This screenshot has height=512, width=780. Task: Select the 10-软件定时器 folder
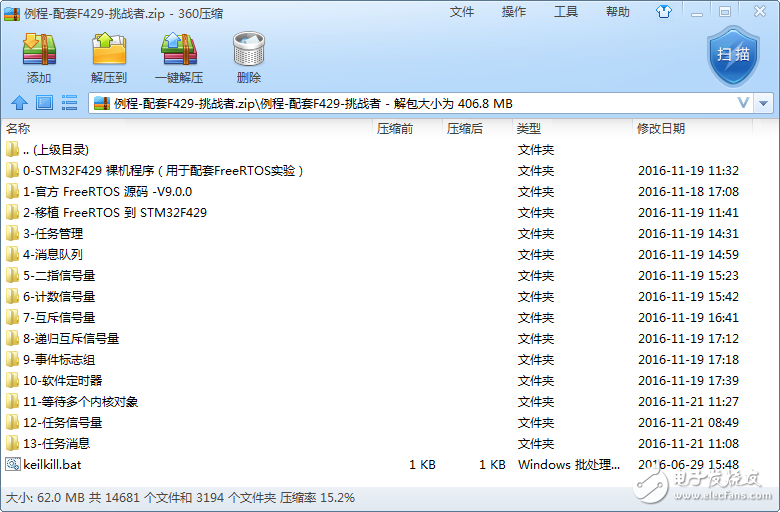tap(62, 380)
